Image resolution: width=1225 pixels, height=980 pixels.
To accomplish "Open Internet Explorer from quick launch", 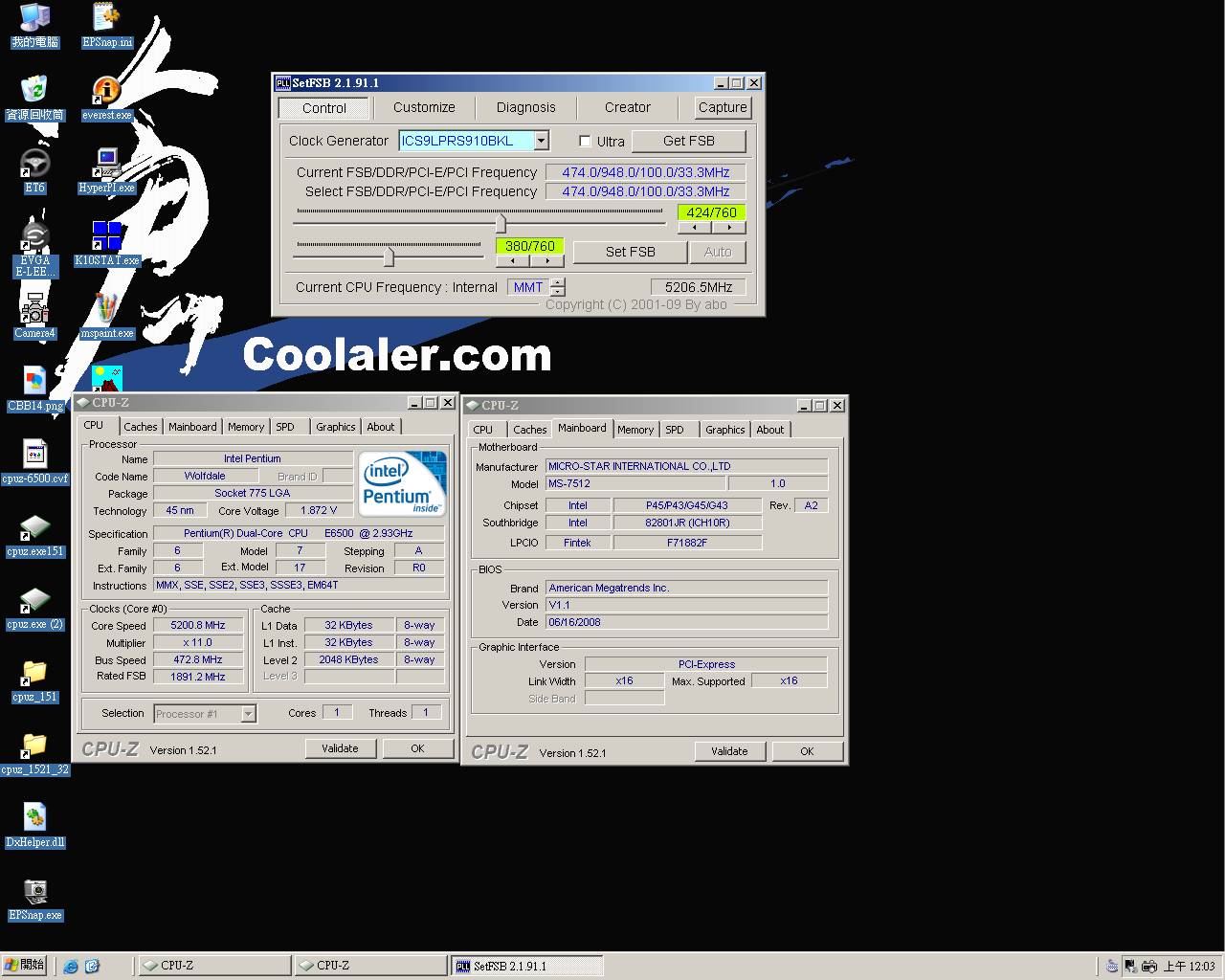I will point(71,966).
